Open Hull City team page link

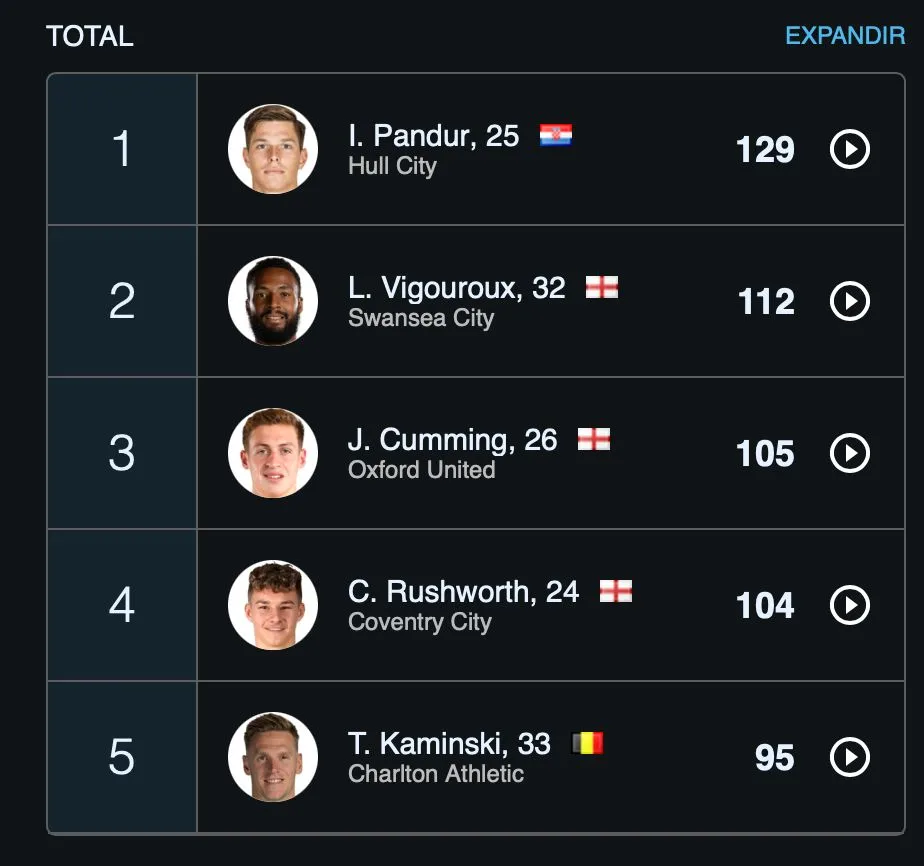(x=392, y=167)
